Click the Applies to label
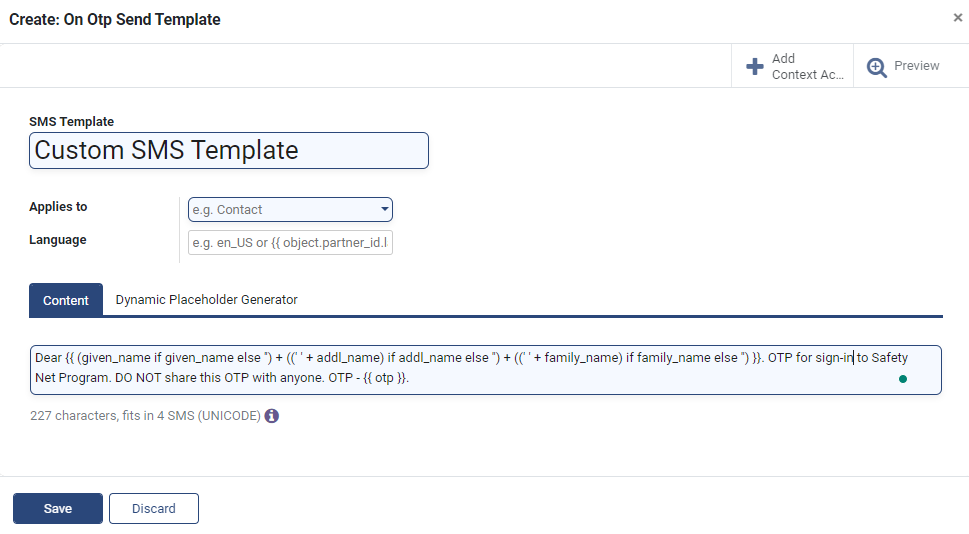This screenshot has height=534, width=969. (58, 206)
